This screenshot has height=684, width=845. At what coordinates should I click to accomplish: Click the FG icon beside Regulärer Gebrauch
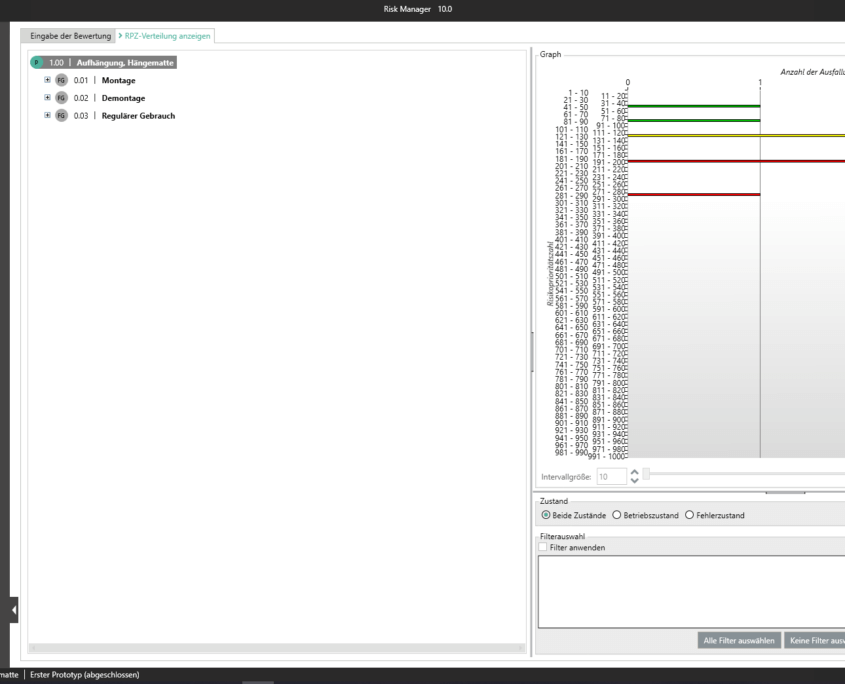coord(61,116)
